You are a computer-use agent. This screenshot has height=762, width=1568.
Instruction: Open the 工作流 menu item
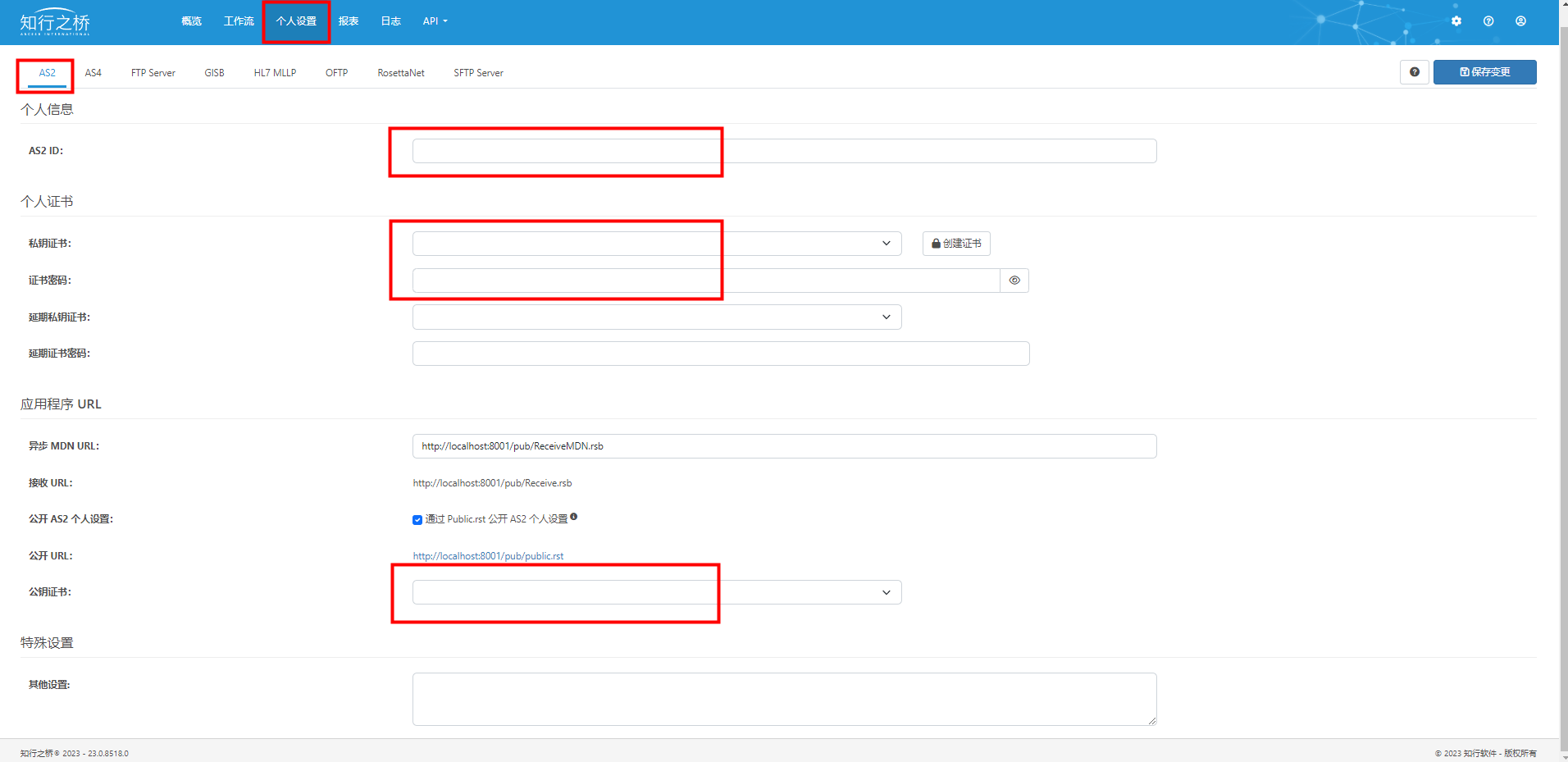(239, 21)
